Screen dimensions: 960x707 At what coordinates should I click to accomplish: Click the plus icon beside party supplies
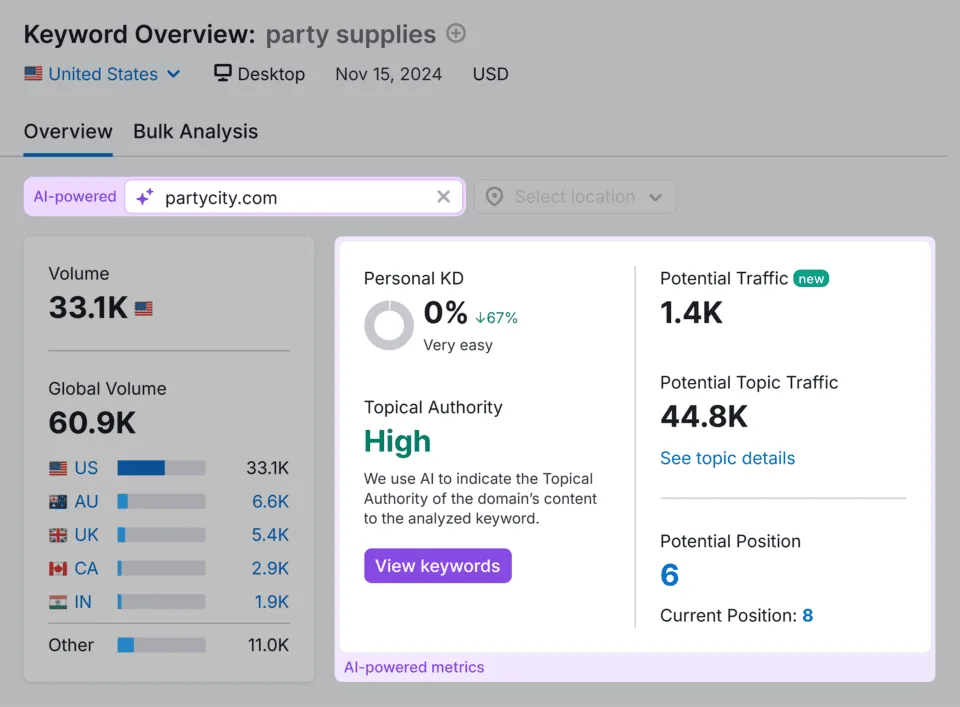456,33
